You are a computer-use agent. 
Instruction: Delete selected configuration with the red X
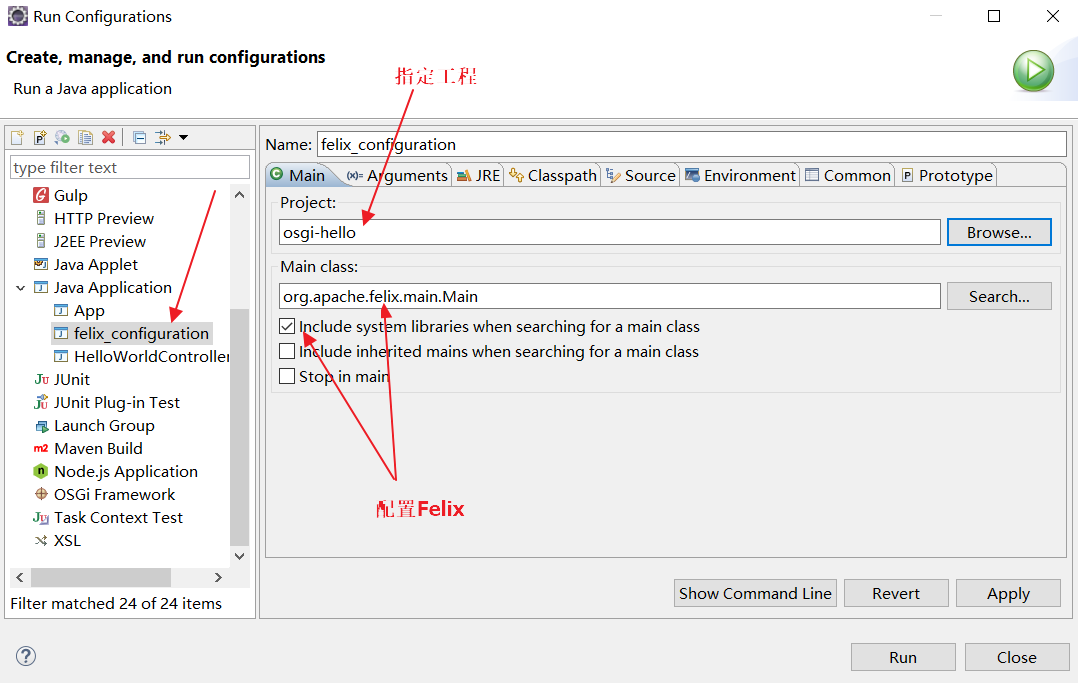pyautogui.click(x=108, y=138)
